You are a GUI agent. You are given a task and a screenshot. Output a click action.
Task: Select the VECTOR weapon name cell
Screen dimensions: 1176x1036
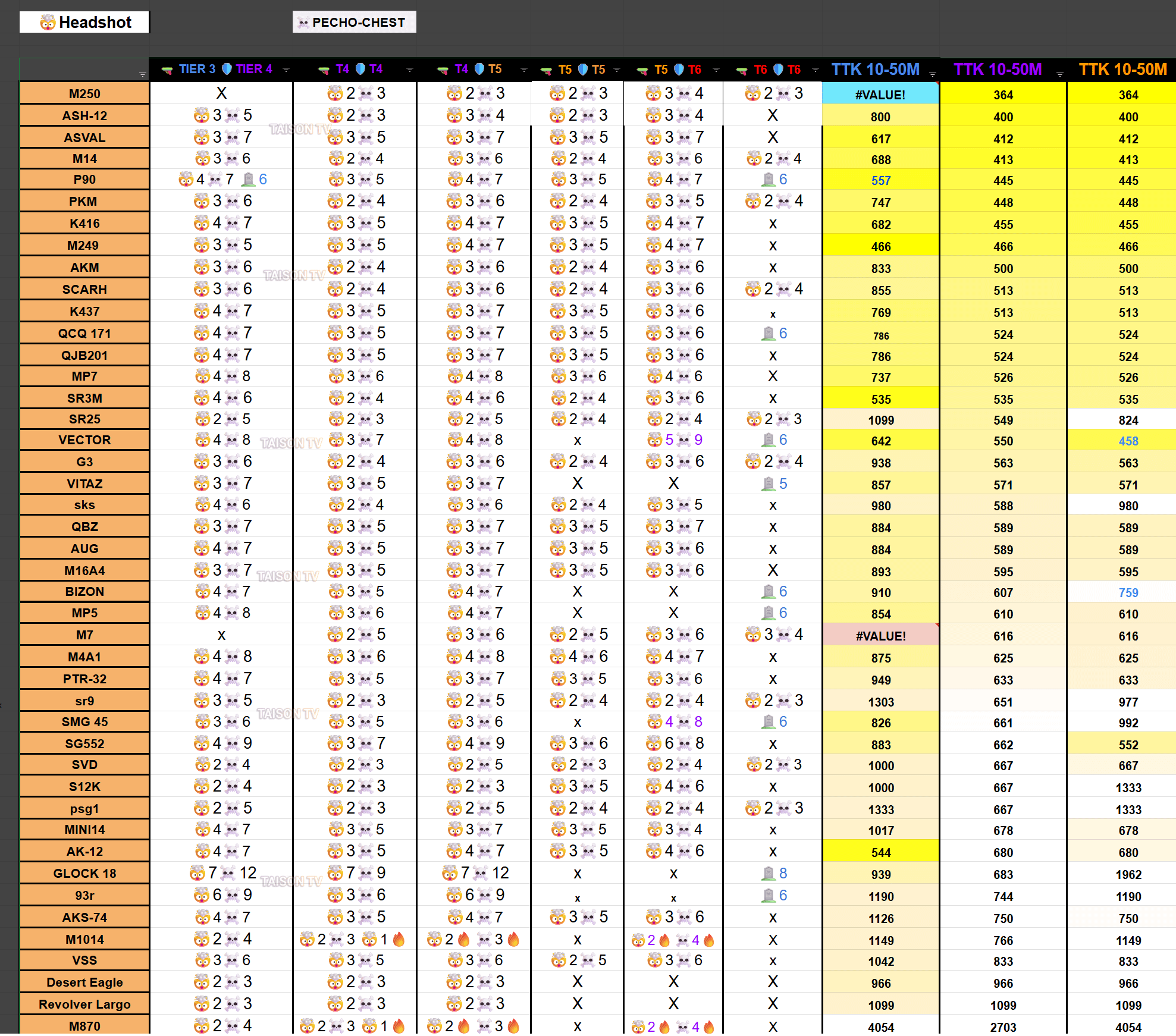click(x=84, y=440)
